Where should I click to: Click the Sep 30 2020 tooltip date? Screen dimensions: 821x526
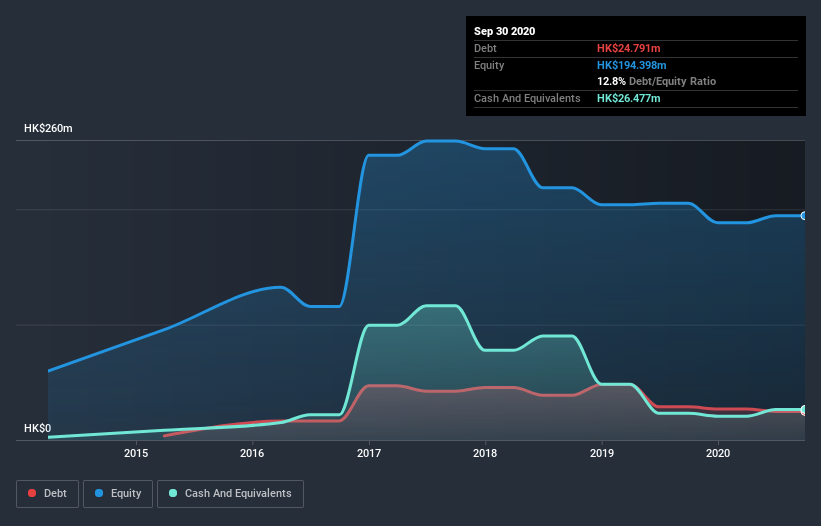tap(505, 31)
